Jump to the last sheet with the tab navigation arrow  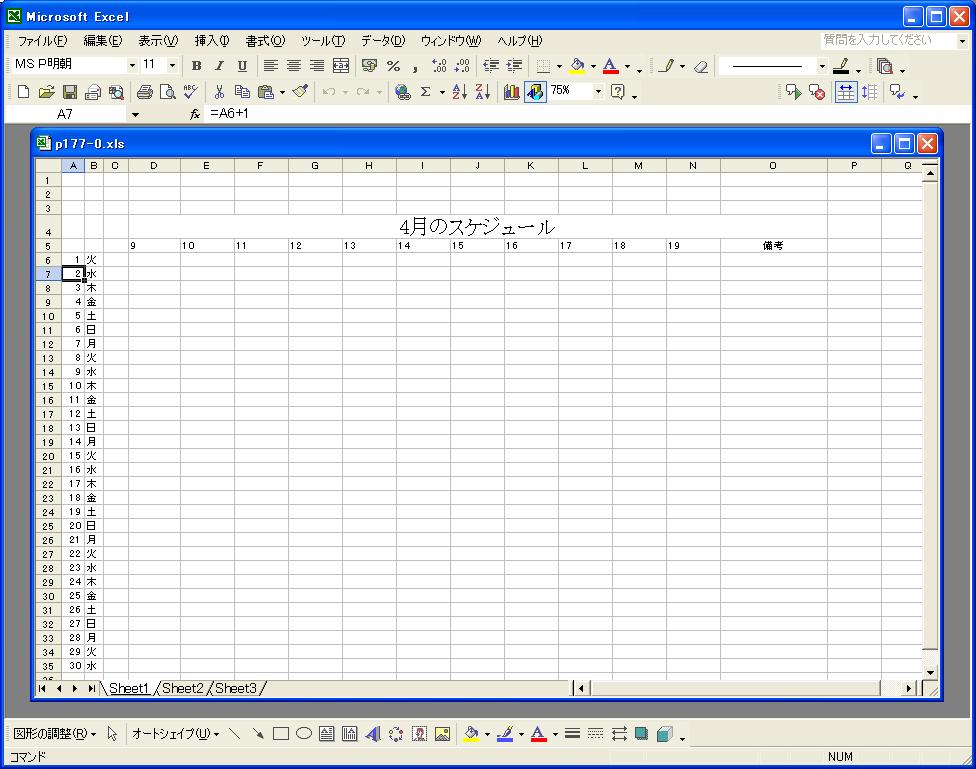[x=92, y=688]
